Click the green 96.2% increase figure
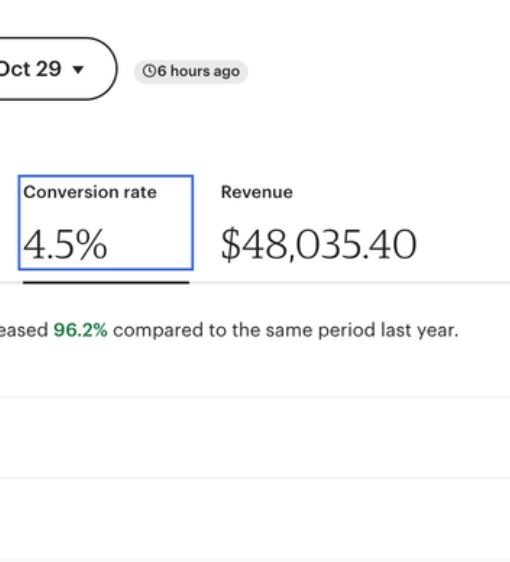 [80, 330]
